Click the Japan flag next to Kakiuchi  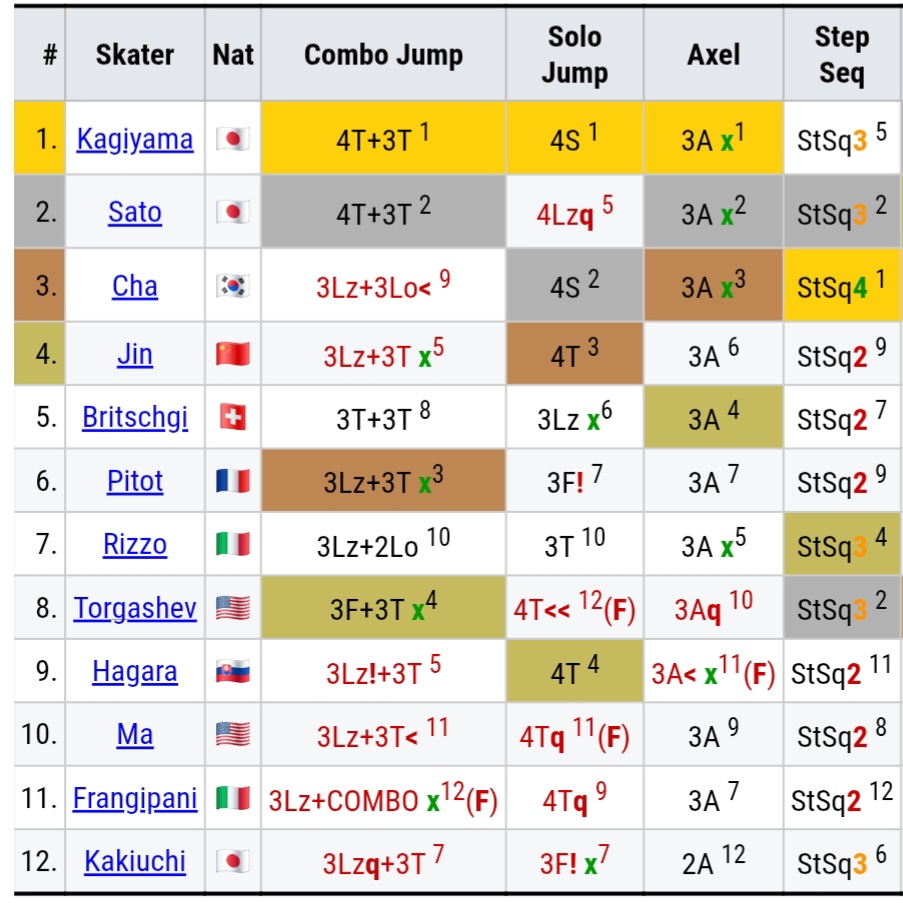pyautogui.click(x=233, y=861)
